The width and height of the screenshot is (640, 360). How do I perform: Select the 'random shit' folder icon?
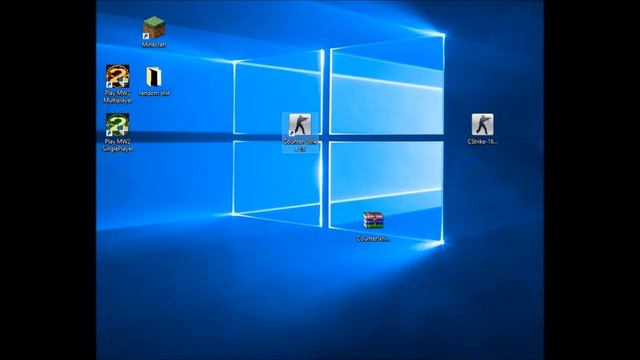(x=154, y=77)
